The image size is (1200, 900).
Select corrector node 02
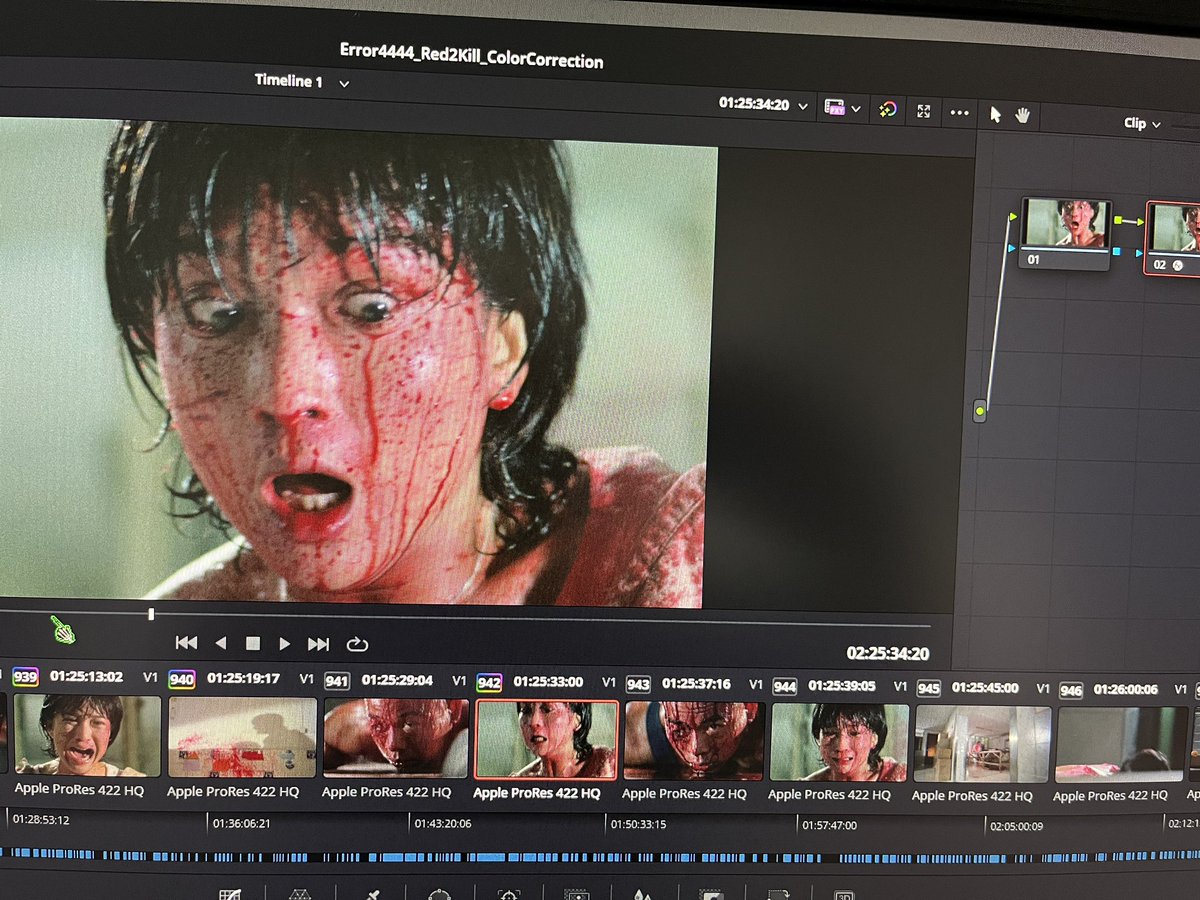click(1173, 238)
